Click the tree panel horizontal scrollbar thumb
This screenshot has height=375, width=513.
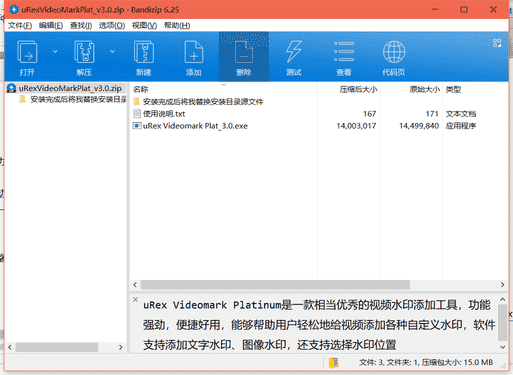[57, 347]
